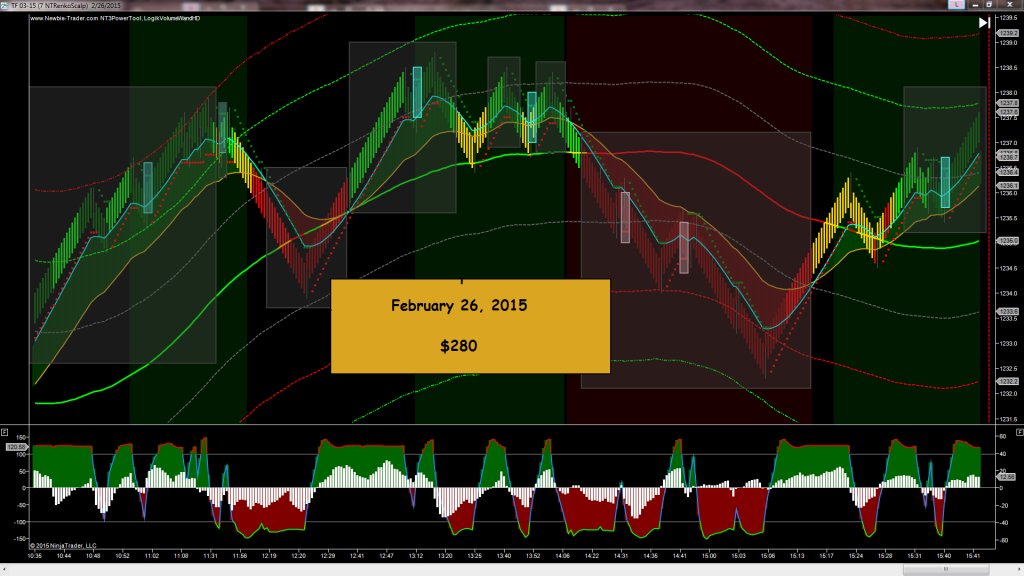Click the 60 label on the right indicator scale
Viewport: 1024px width, 576px height.
1003,436
